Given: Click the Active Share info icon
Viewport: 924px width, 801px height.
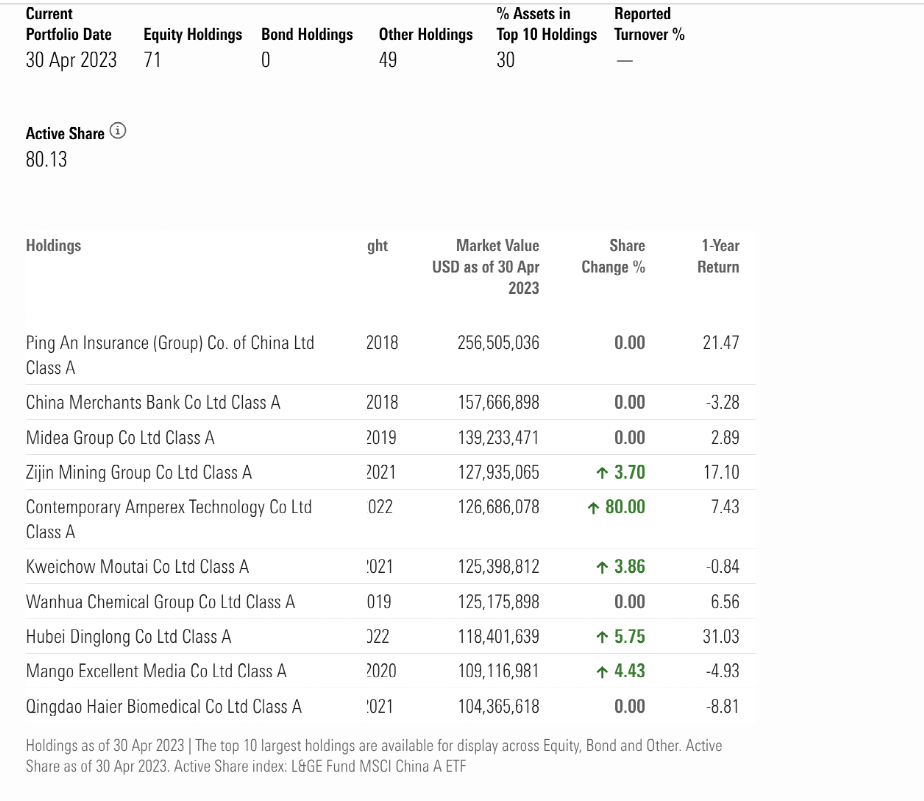Looking at the screenshot, I should click(118, 132).
